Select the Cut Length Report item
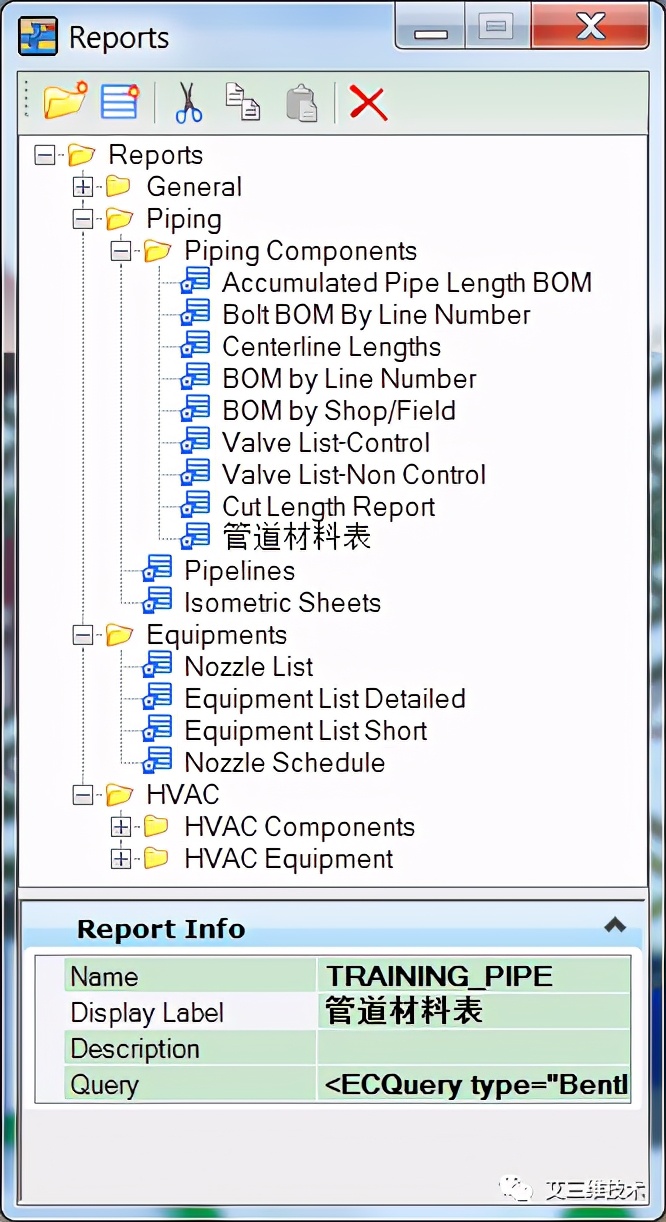Viewport: 666px width, 1222px height. point(329,507)
